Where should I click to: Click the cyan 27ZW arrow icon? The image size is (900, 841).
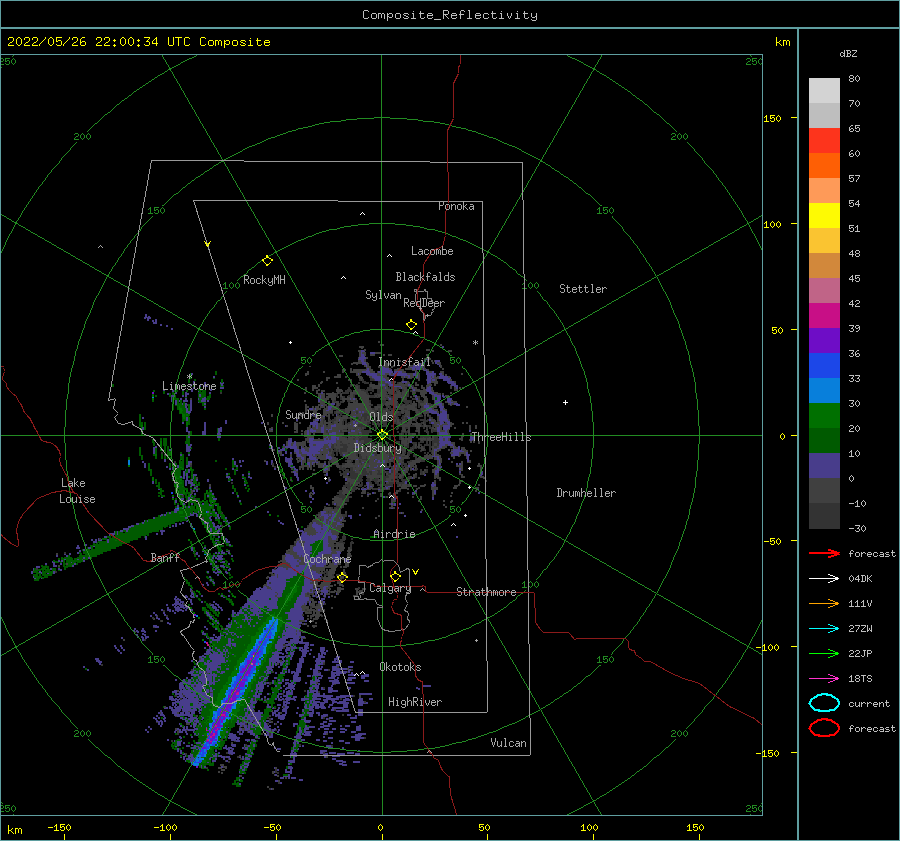(824, 629)
